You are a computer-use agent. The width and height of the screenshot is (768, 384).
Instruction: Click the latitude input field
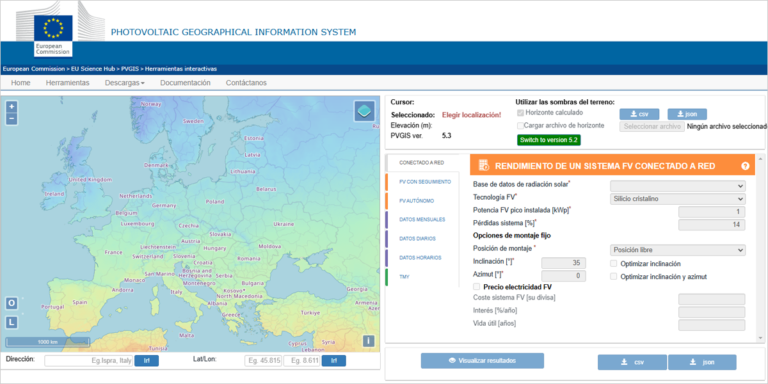point(264,361)
